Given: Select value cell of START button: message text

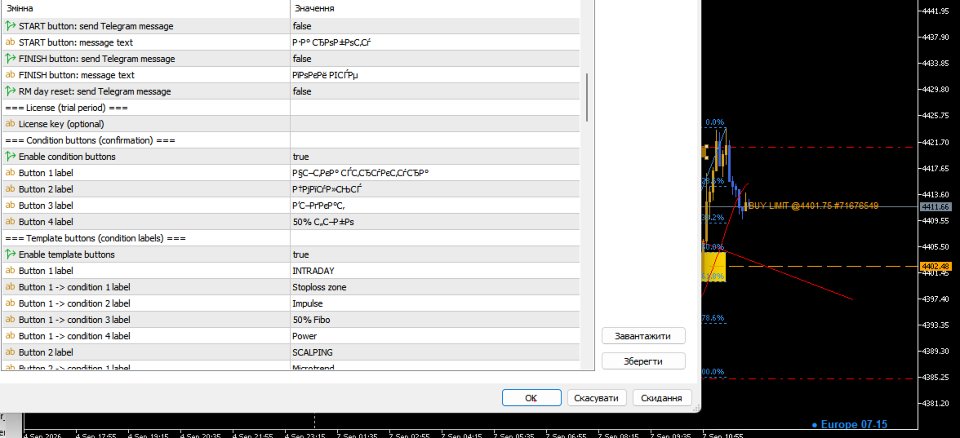Looking at the screenshot, I should tap(435, 42).
